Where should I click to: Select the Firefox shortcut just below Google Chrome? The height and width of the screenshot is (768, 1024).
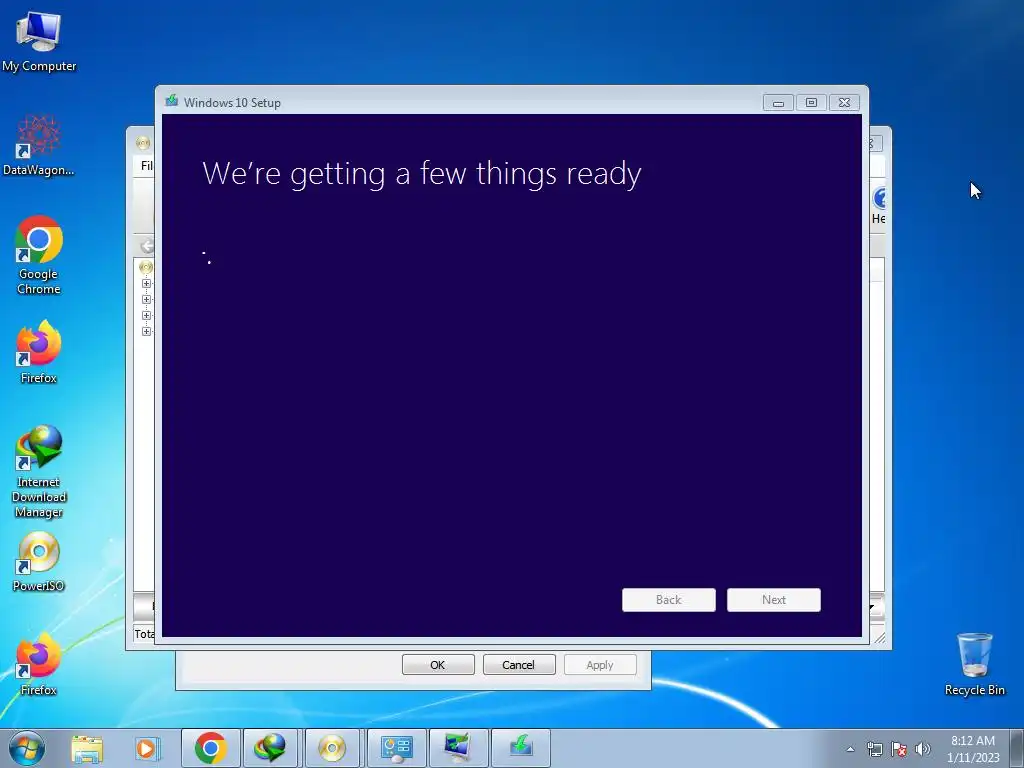coord(39,351)
